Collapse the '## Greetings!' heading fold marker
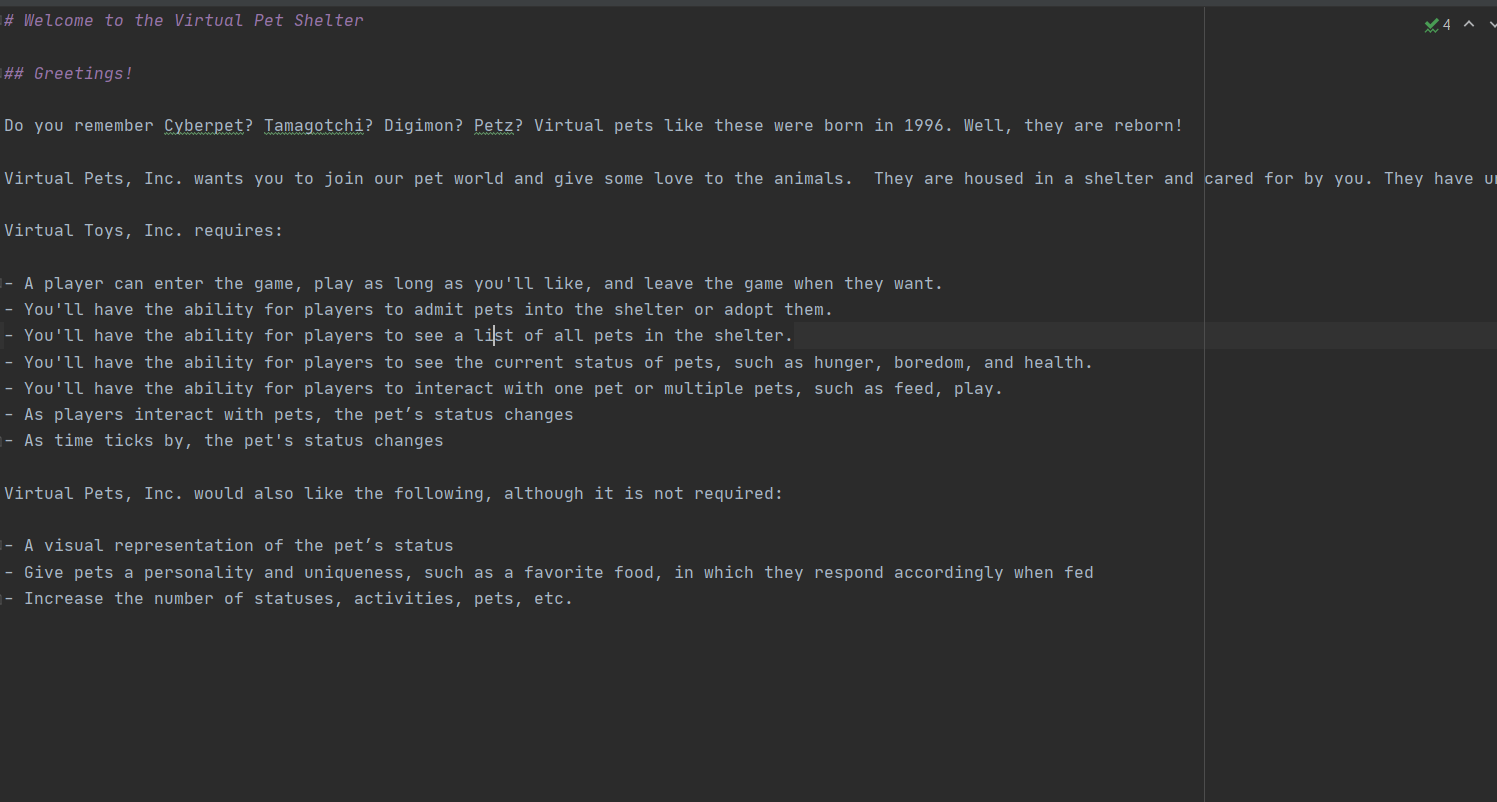Viewport: 1497px width, 802px height. [x=2, y=74]
